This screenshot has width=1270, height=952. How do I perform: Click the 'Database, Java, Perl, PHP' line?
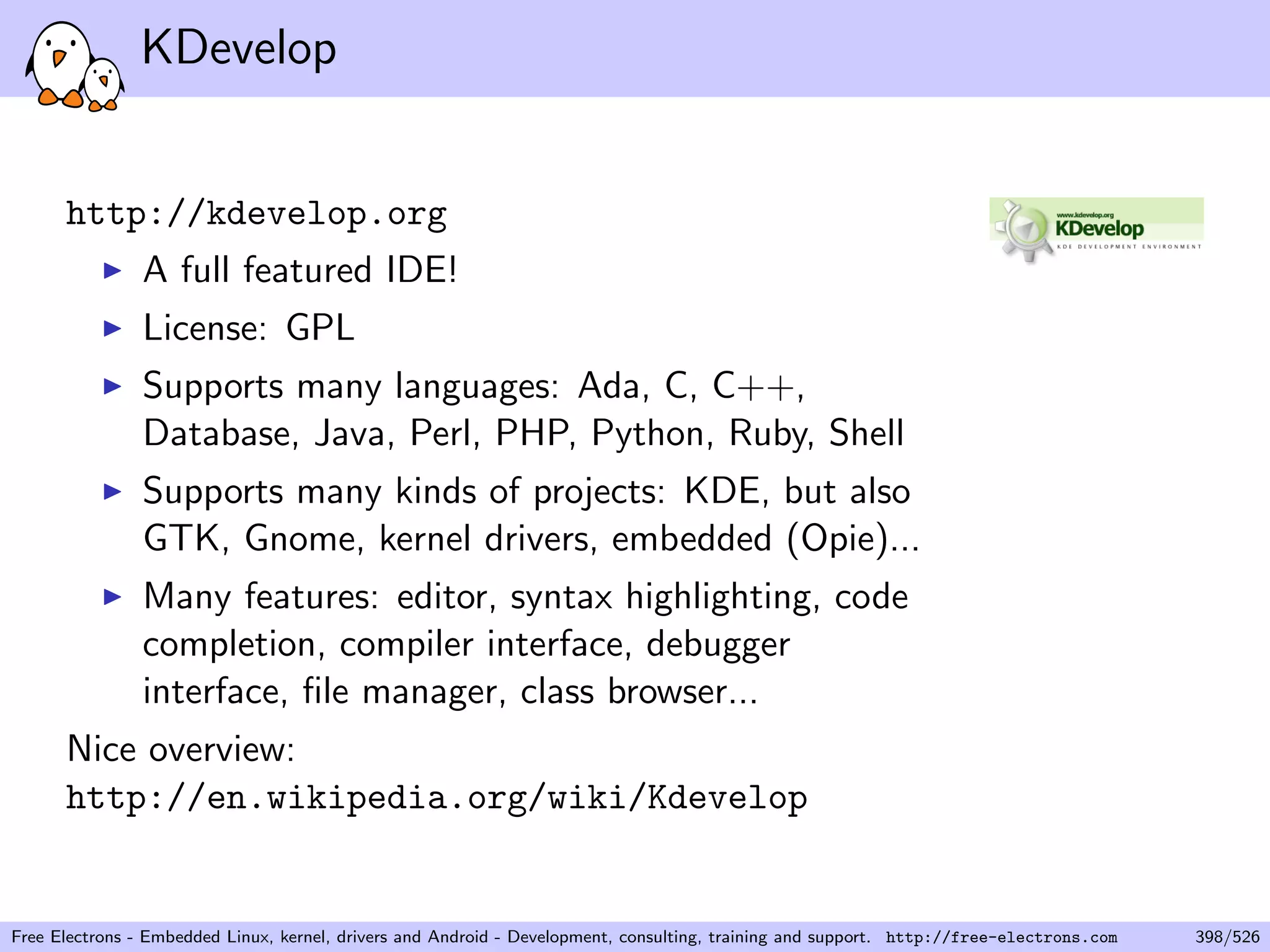pyautogui.click(x=523, y=433)
